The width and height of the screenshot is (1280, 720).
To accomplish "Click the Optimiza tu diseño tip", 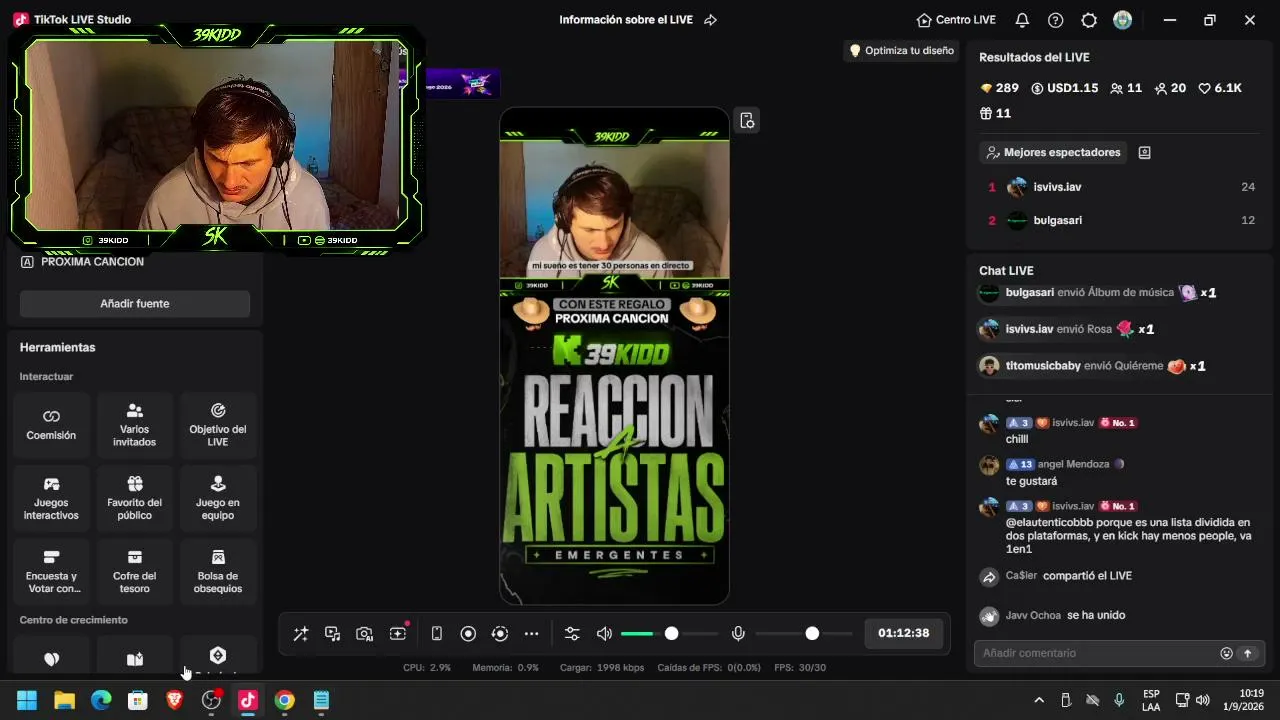I will (x=901, y=51).
